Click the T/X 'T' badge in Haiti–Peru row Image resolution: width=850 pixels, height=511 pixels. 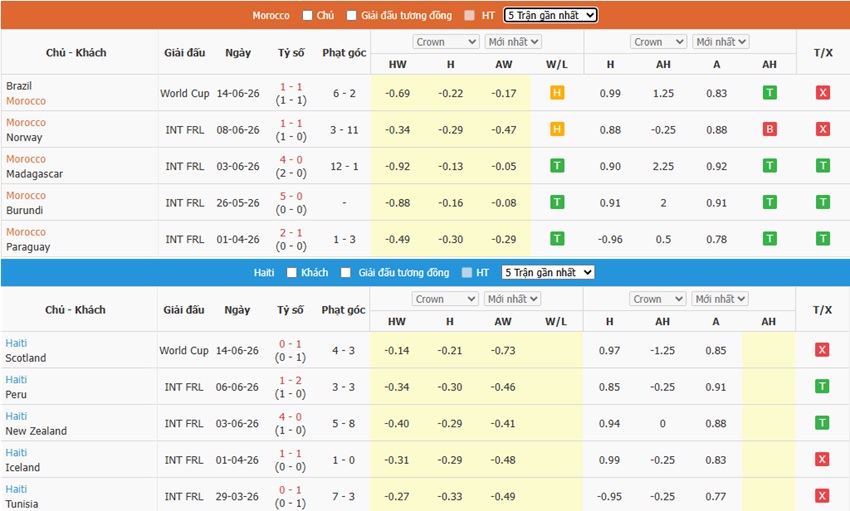coord(822,386)
